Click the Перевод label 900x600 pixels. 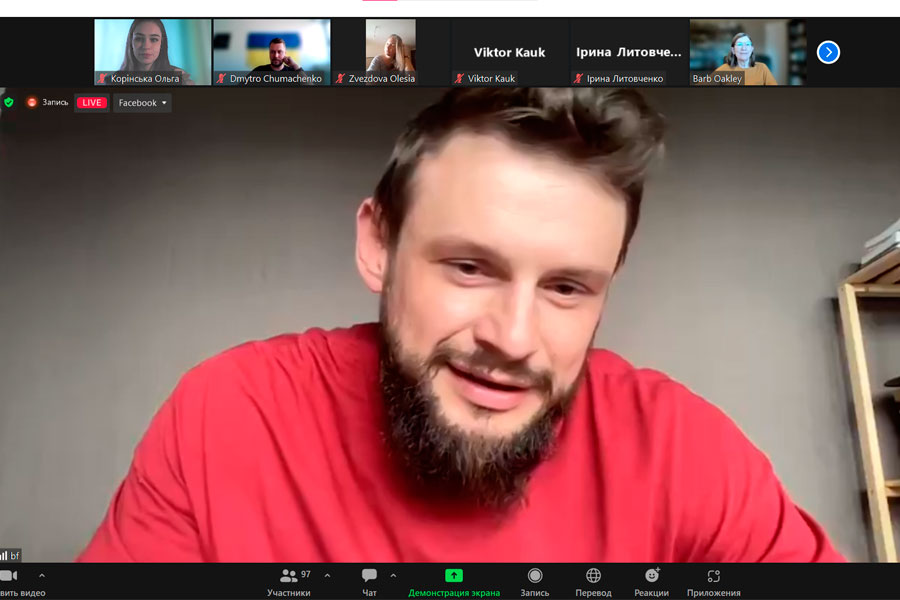pyautogui.click(x=593, y=593)
